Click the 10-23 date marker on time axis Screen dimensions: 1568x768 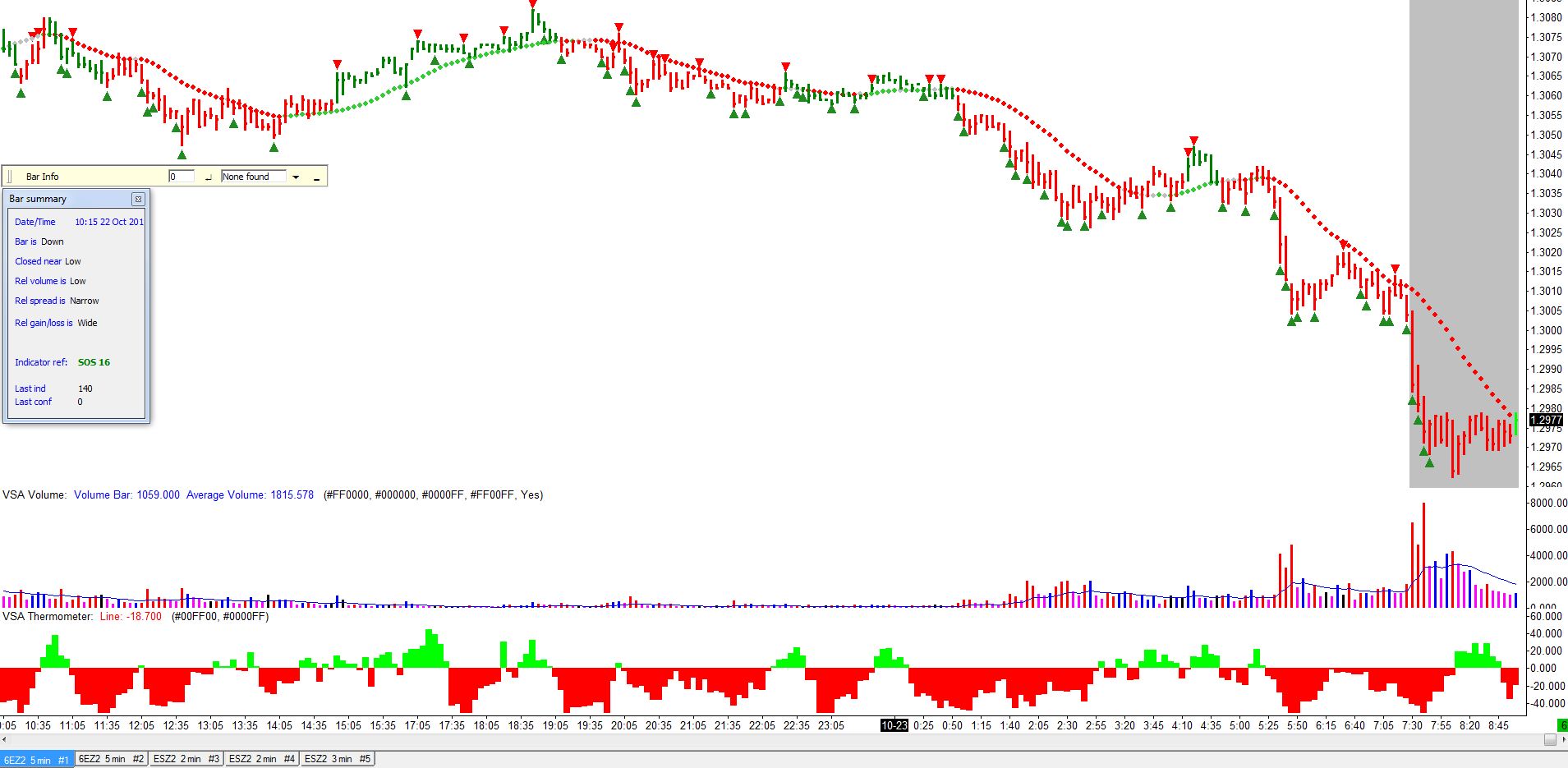894,725
